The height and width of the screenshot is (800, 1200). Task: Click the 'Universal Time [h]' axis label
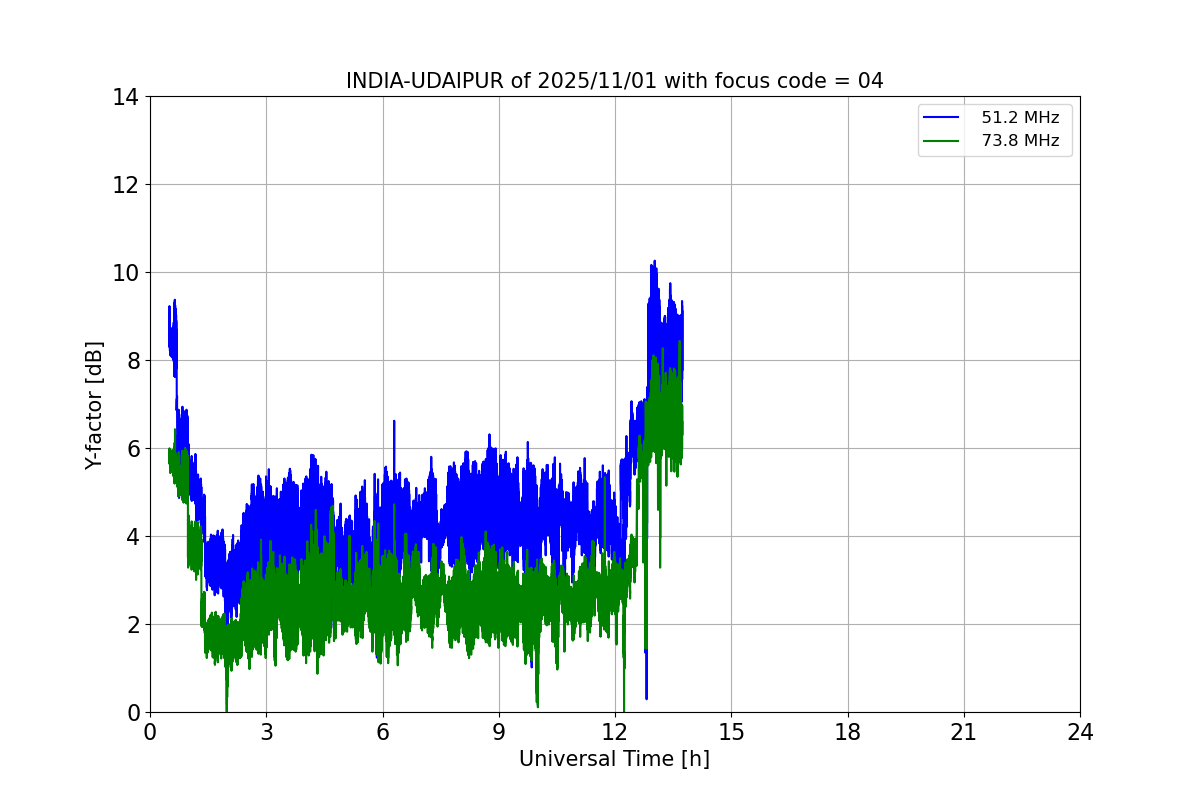tap(614, 759)
